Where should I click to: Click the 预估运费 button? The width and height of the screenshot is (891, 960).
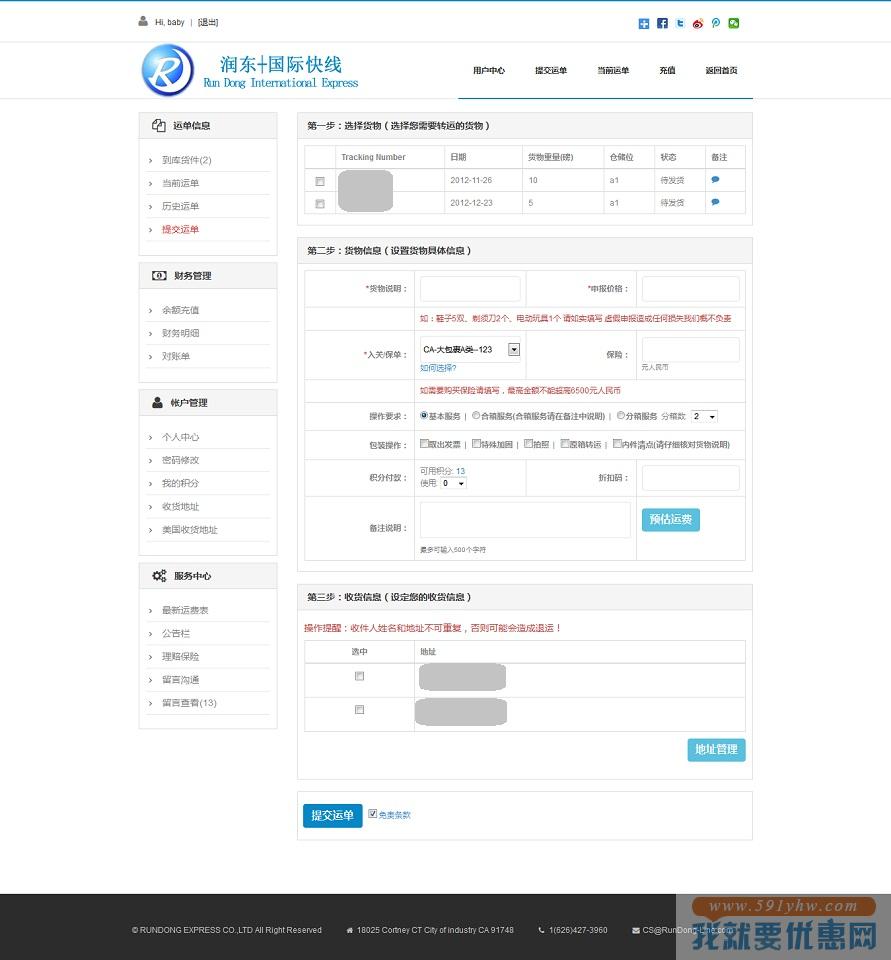coord(671,519)
